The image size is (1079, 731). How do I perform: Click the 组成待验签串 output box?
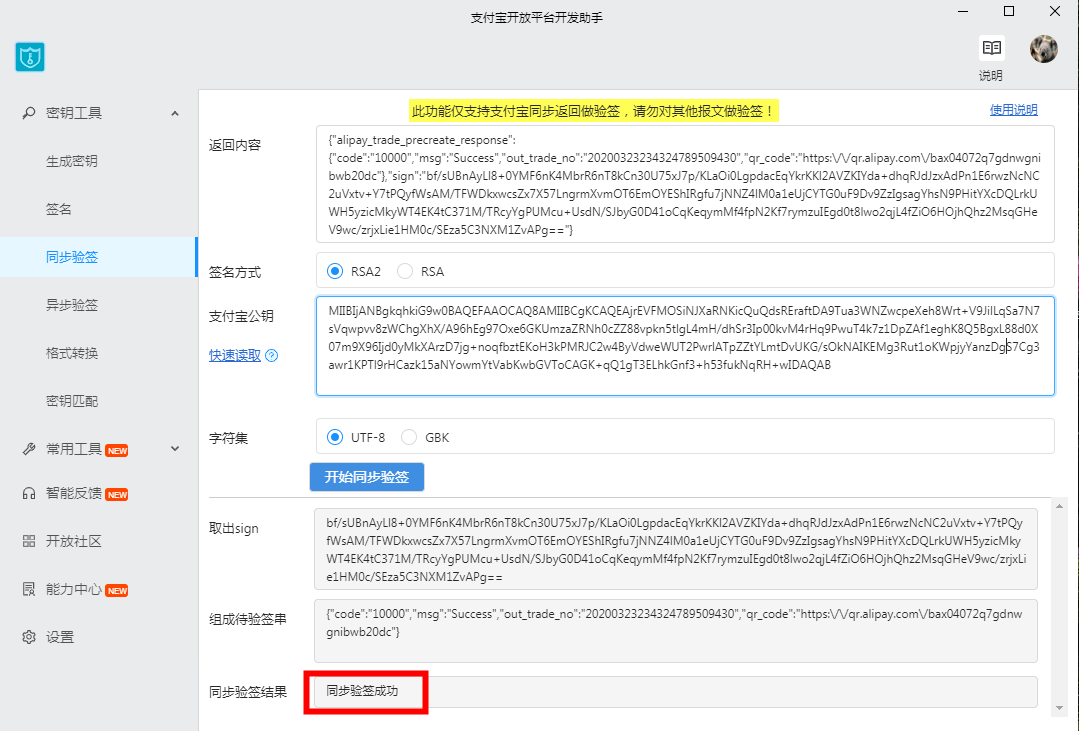(676, 631)
